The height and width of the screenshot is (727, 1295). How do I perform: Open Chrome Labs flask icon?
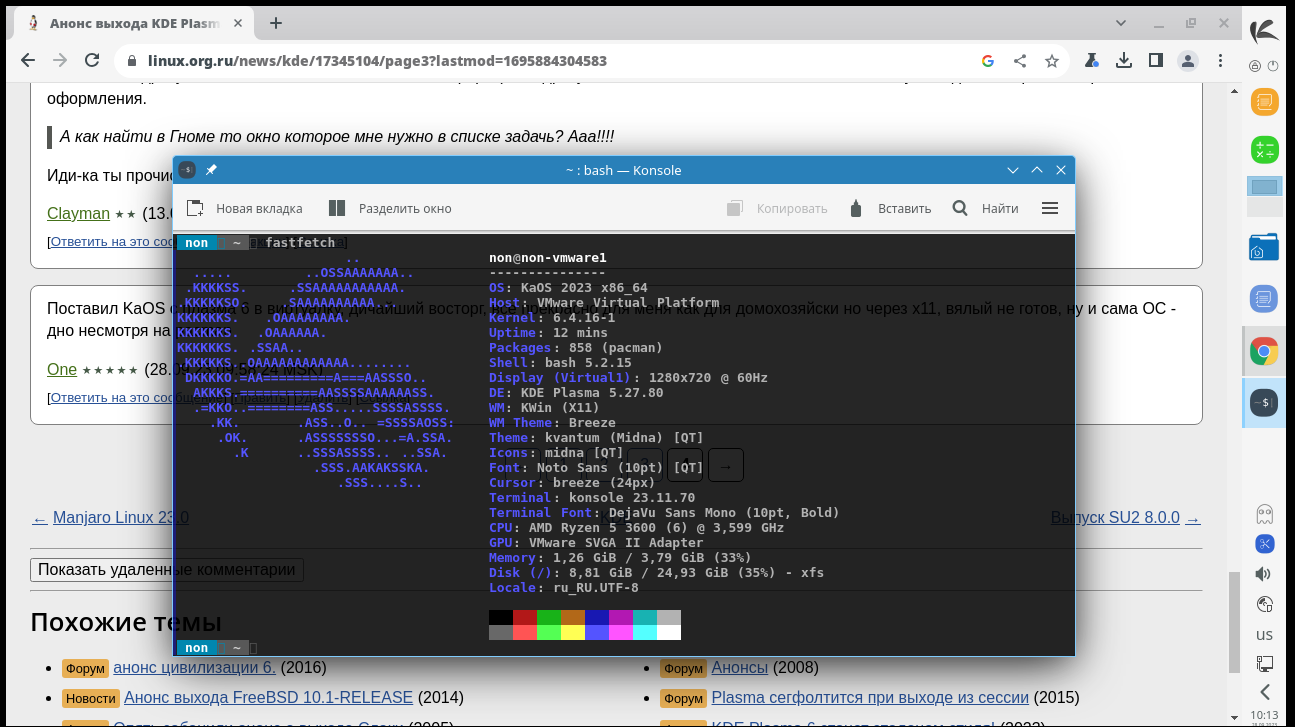(1092, 60)
